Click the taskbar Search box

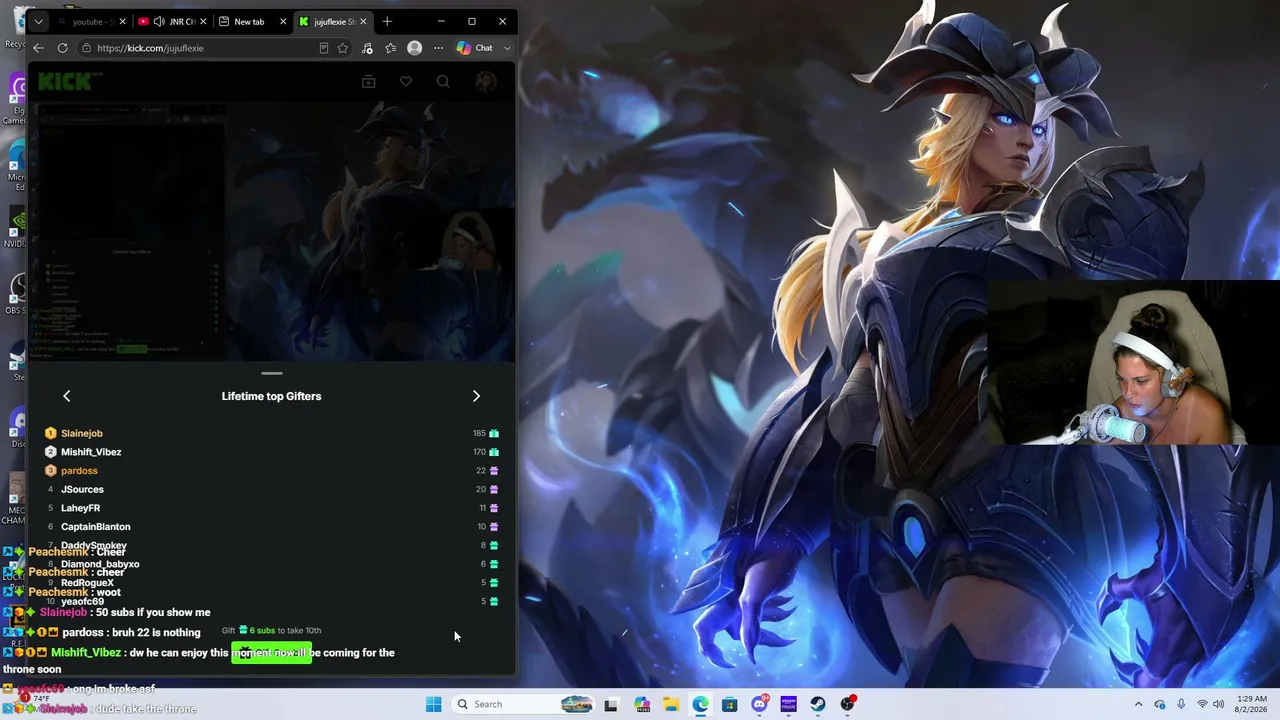(x=524, y=704)
